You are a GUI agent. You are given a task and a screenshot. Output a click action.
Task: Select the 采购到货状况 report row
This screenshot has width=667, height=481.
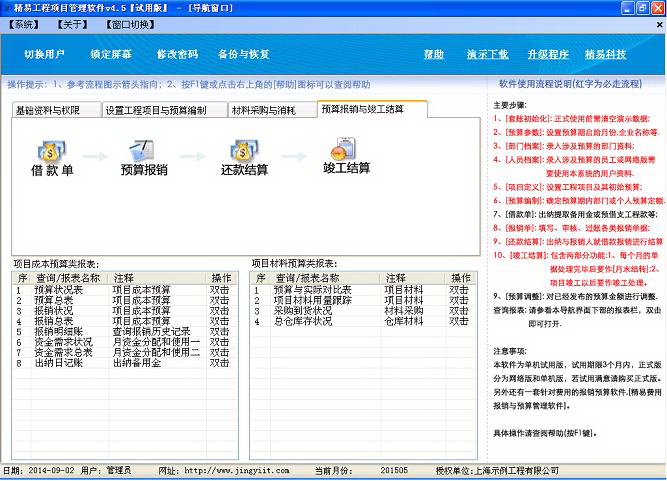click(363, 311)
